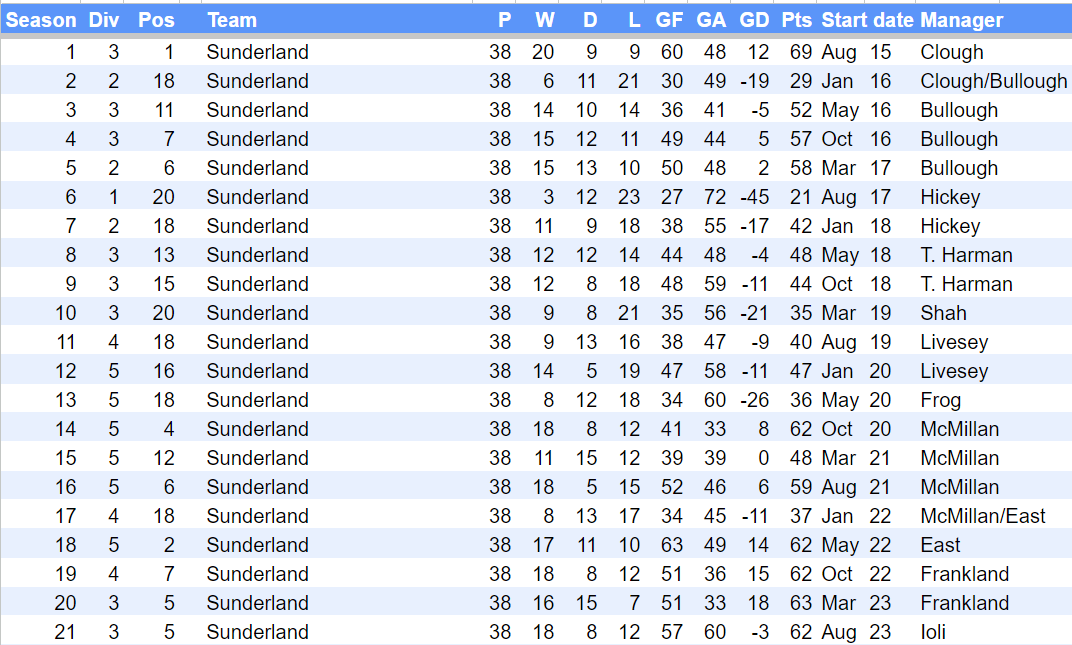Screen dimensions: 1072x645
Task: Click the GF column header
Action: pos(670,20)
